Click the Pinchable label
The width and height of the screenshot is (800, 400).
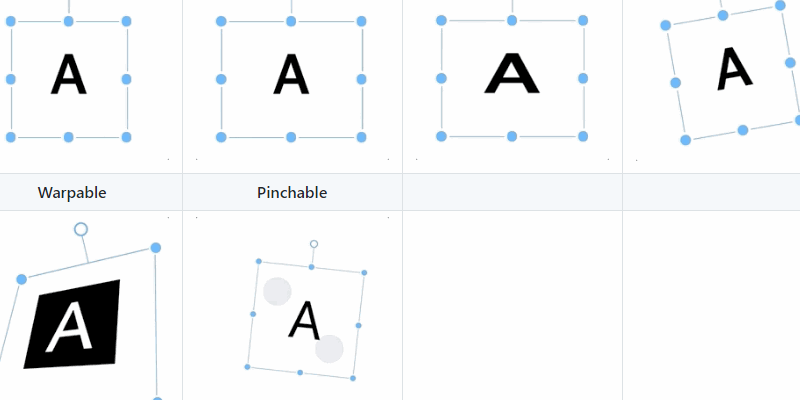[x=292, y=192]
